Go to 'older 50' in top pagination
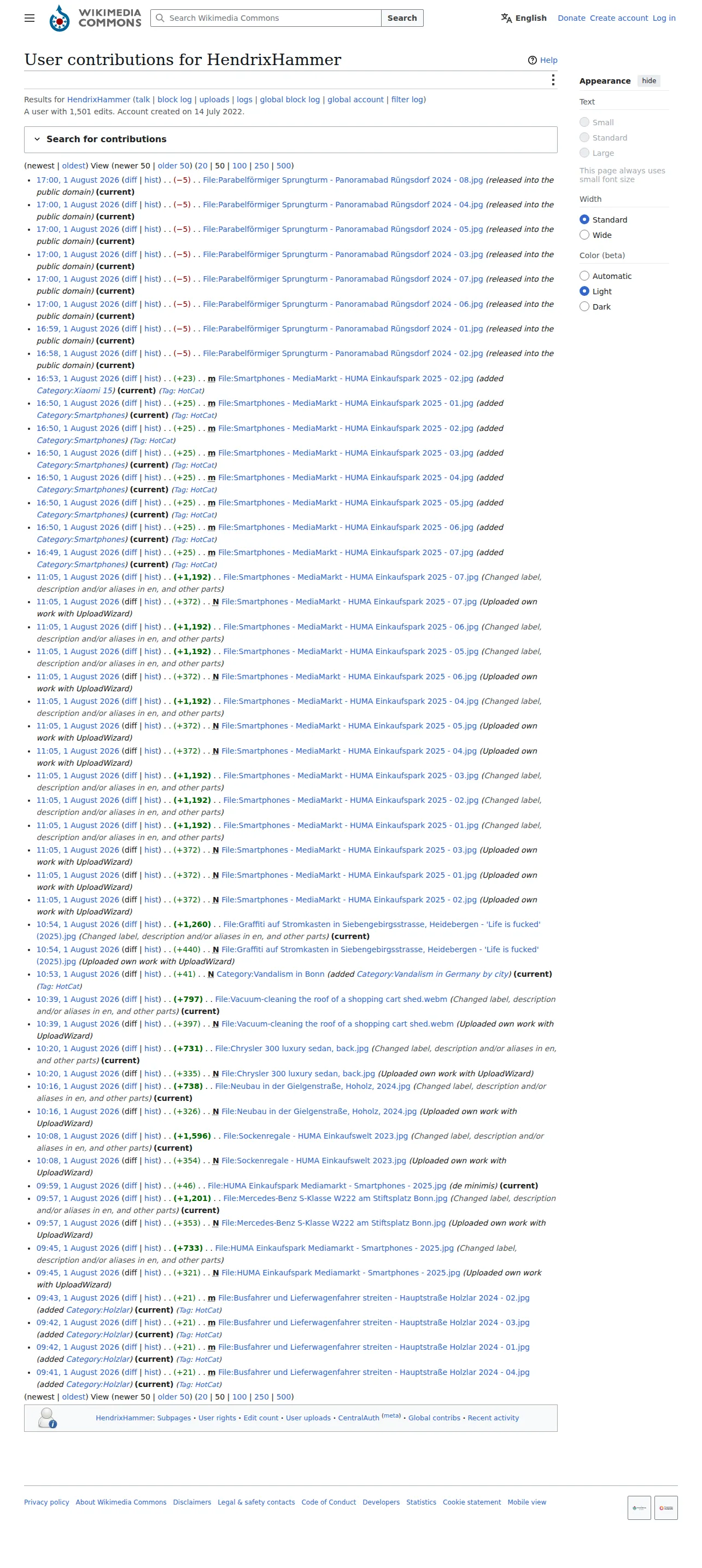Image resolution: width=702 pixels, height=1568 pixels. tap(173, 166)
